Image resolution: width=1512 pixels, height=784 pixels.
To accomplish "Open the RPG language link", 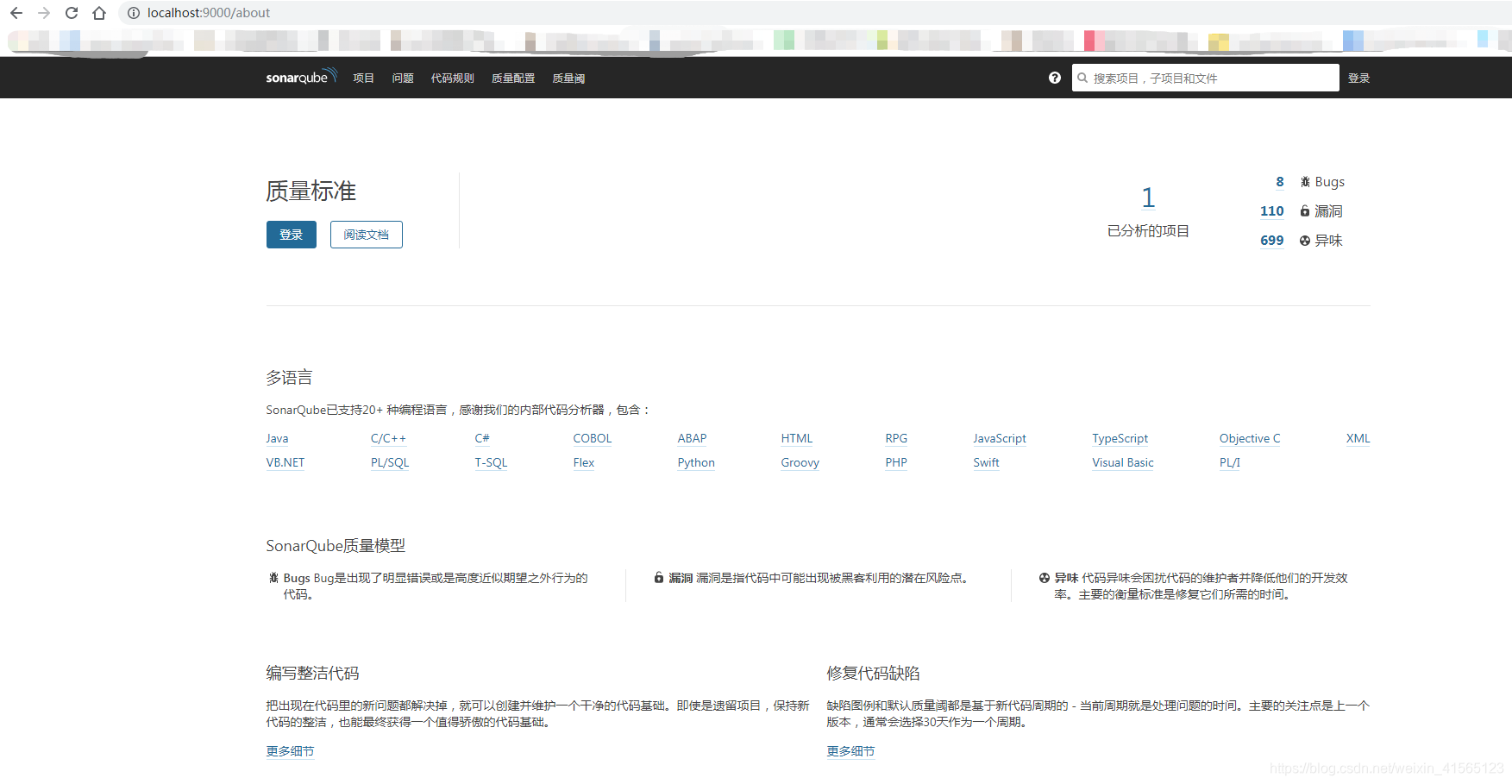I will click(x=896, y=438).
